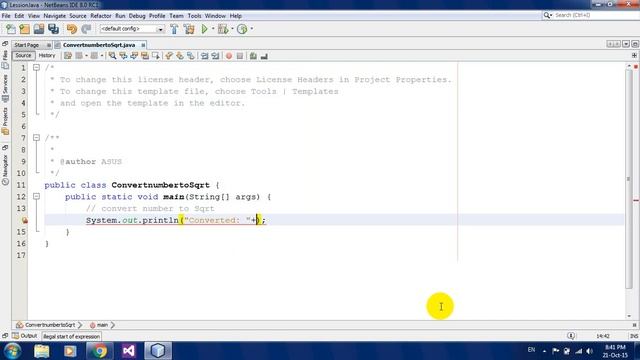Open the Run Project dropdown arrow
640x360 pixels.
pyautogui.click(x=213, y=29)
